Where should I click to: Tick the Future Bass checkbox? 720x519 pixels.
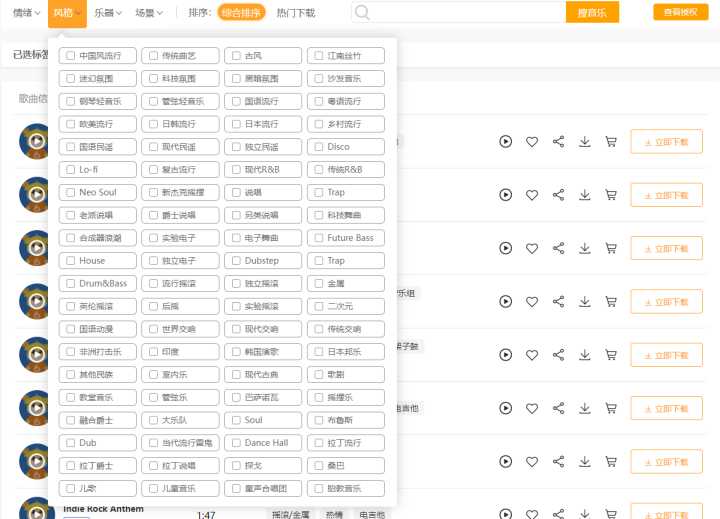[x=320, y=238]
